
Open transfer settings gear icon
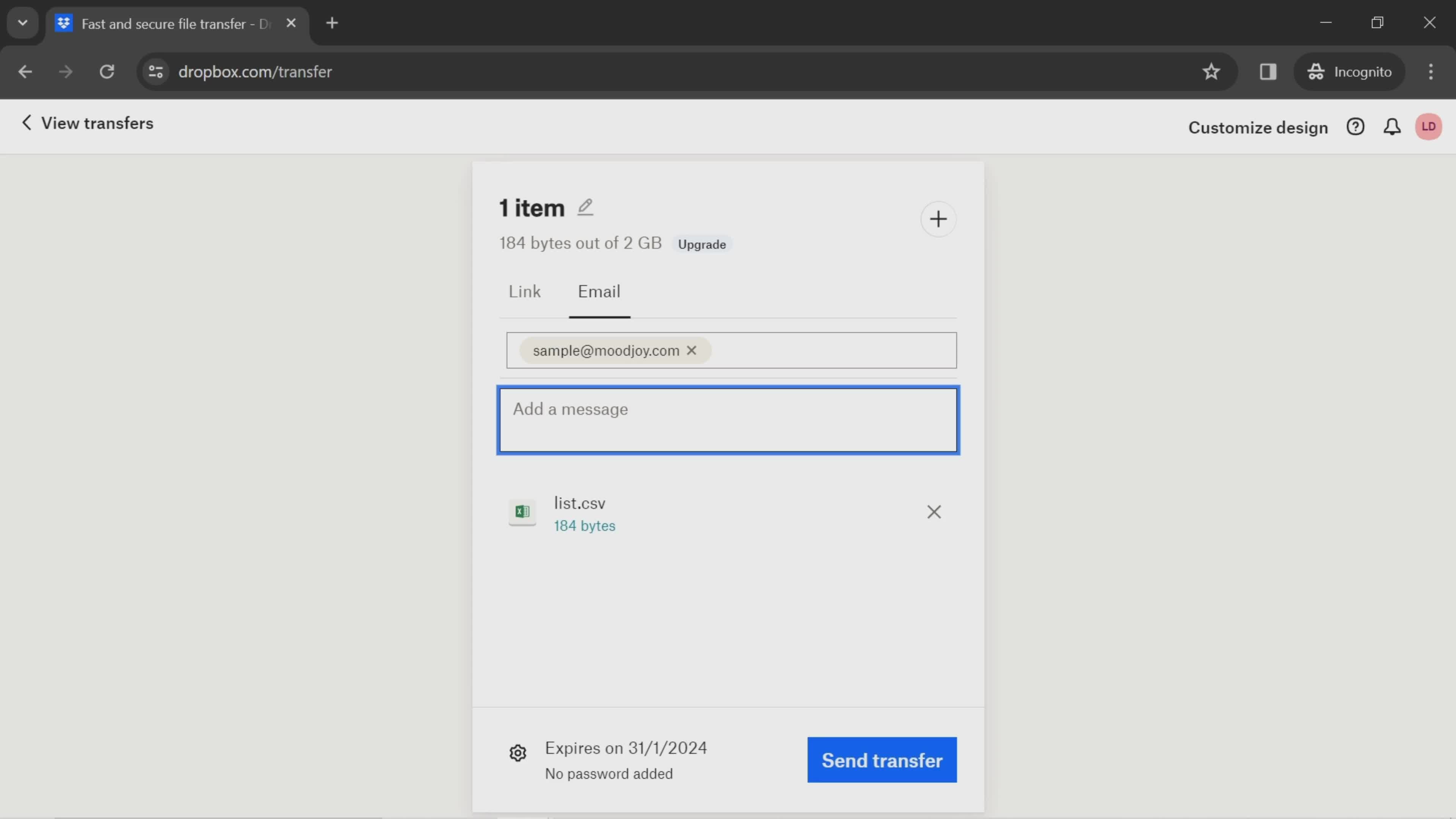518,753
